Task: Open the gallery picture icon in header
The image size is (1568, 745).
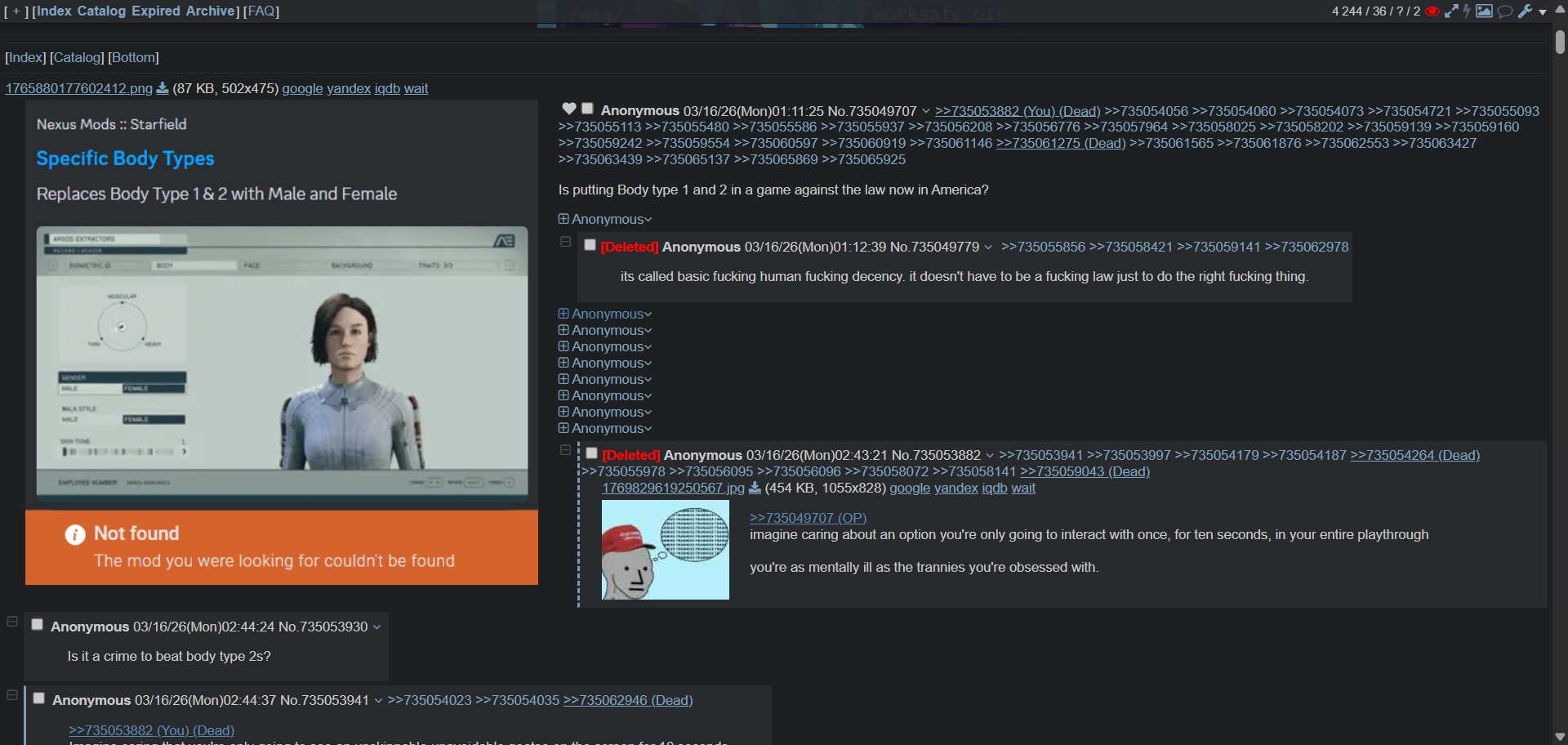Action: pos(1484,11)
